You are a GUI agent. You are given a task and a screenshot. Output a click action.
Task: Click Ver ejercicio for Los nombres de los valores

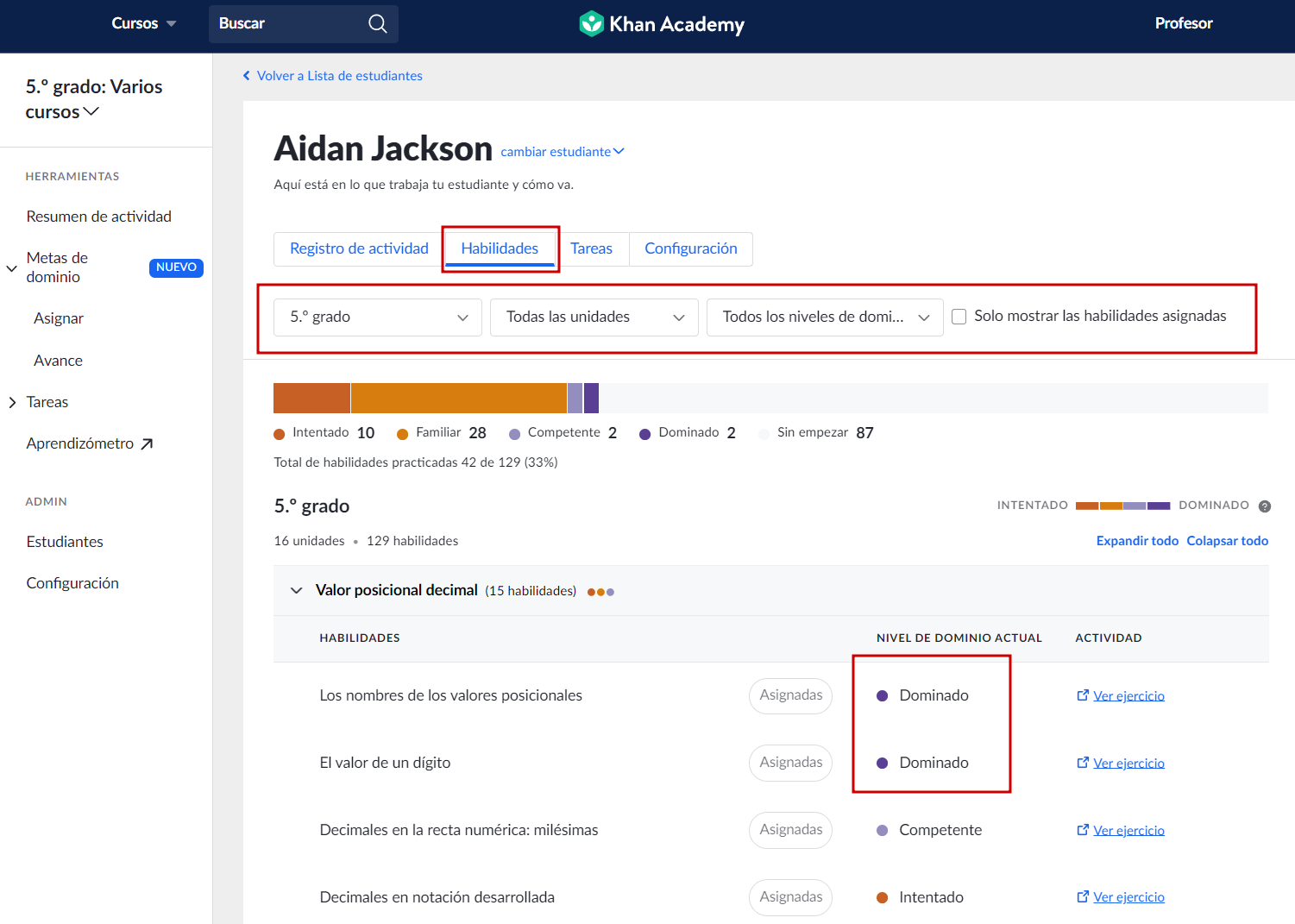(x=1129, y=696)
